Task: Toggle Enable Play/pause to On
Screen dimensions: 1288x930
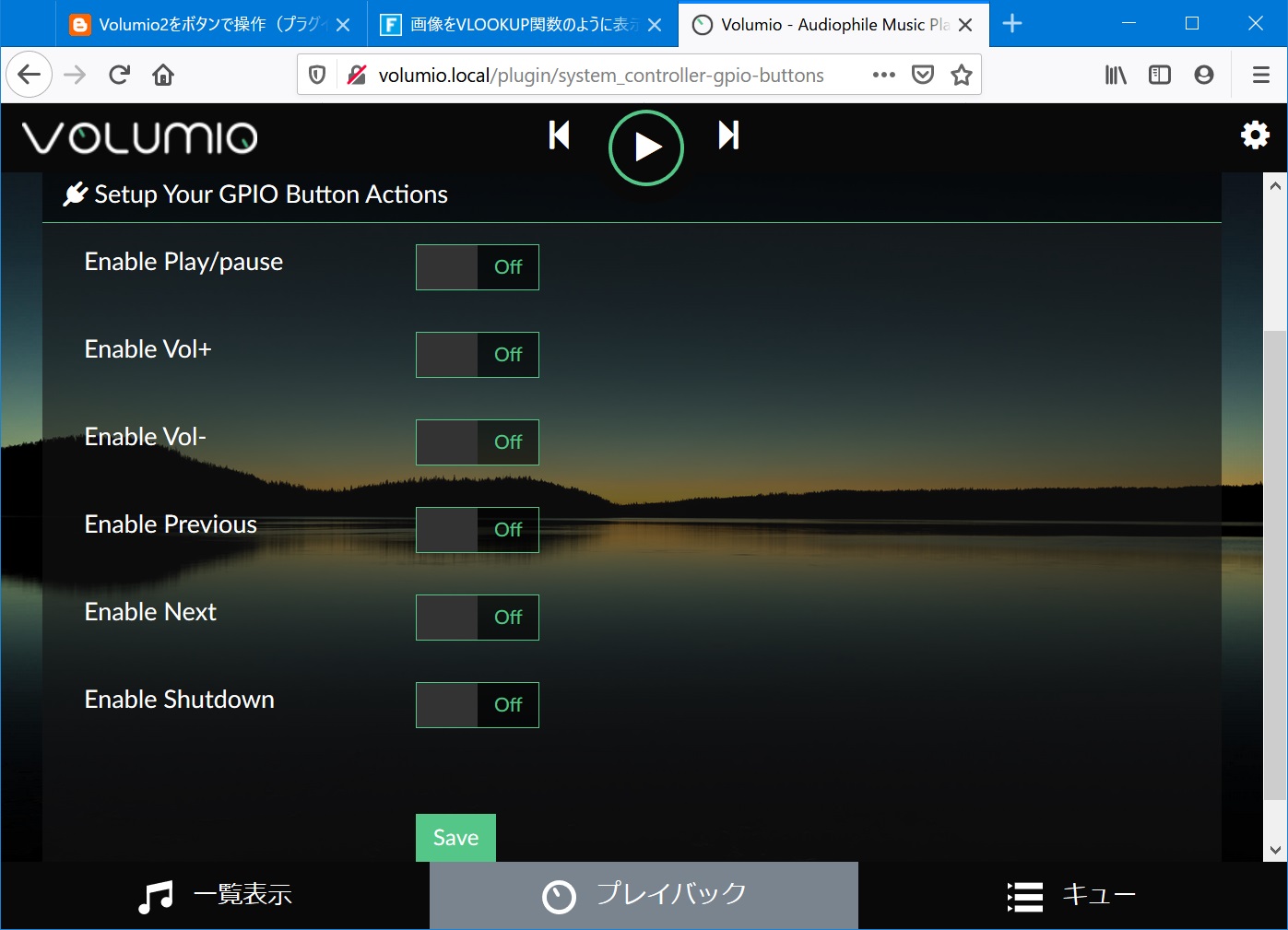Action: [477, 267]
